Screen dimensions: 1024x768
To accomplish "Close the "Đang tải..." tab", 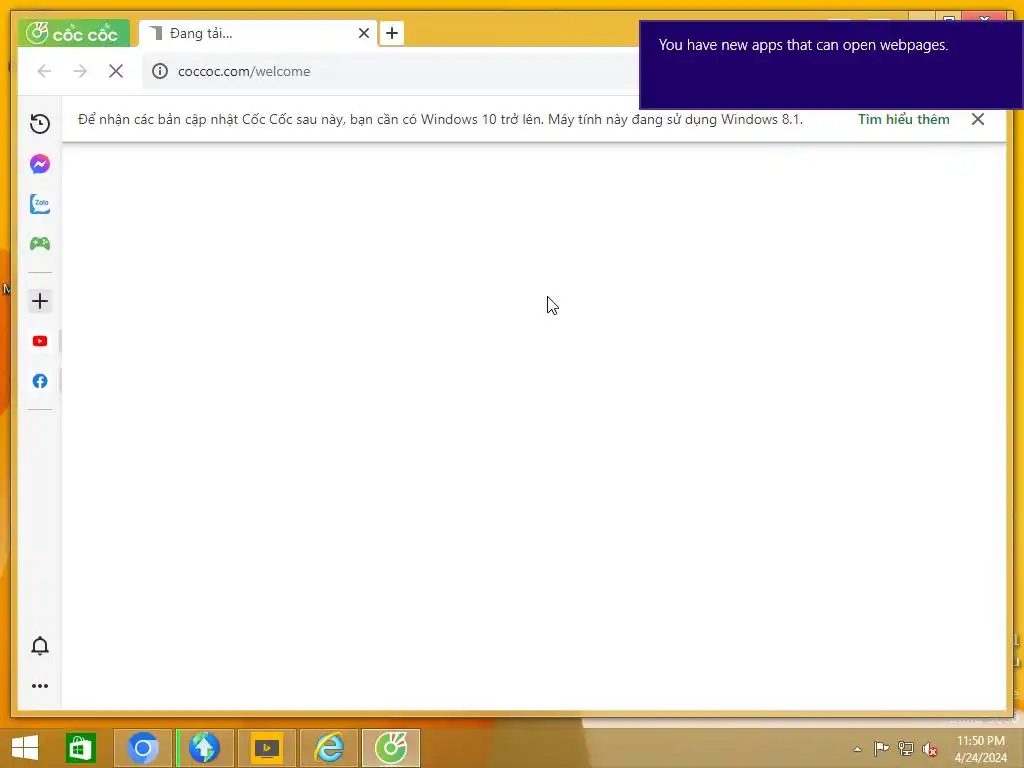I will click(364, 33).
